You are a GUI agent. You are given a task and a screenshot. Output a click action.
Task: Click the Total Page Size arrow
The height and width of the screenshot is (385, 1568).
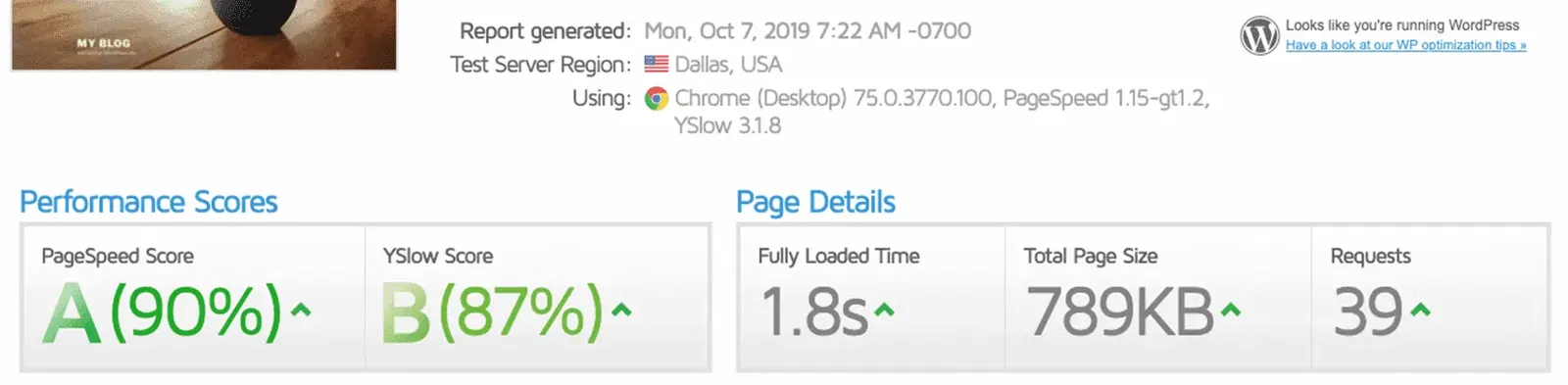[x=1231, y=311]
